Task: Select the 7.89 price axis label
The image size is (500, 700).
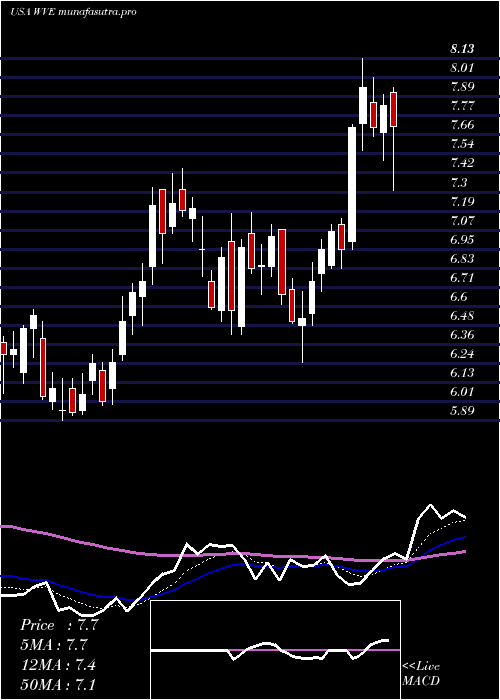Action: coord(462,87)
